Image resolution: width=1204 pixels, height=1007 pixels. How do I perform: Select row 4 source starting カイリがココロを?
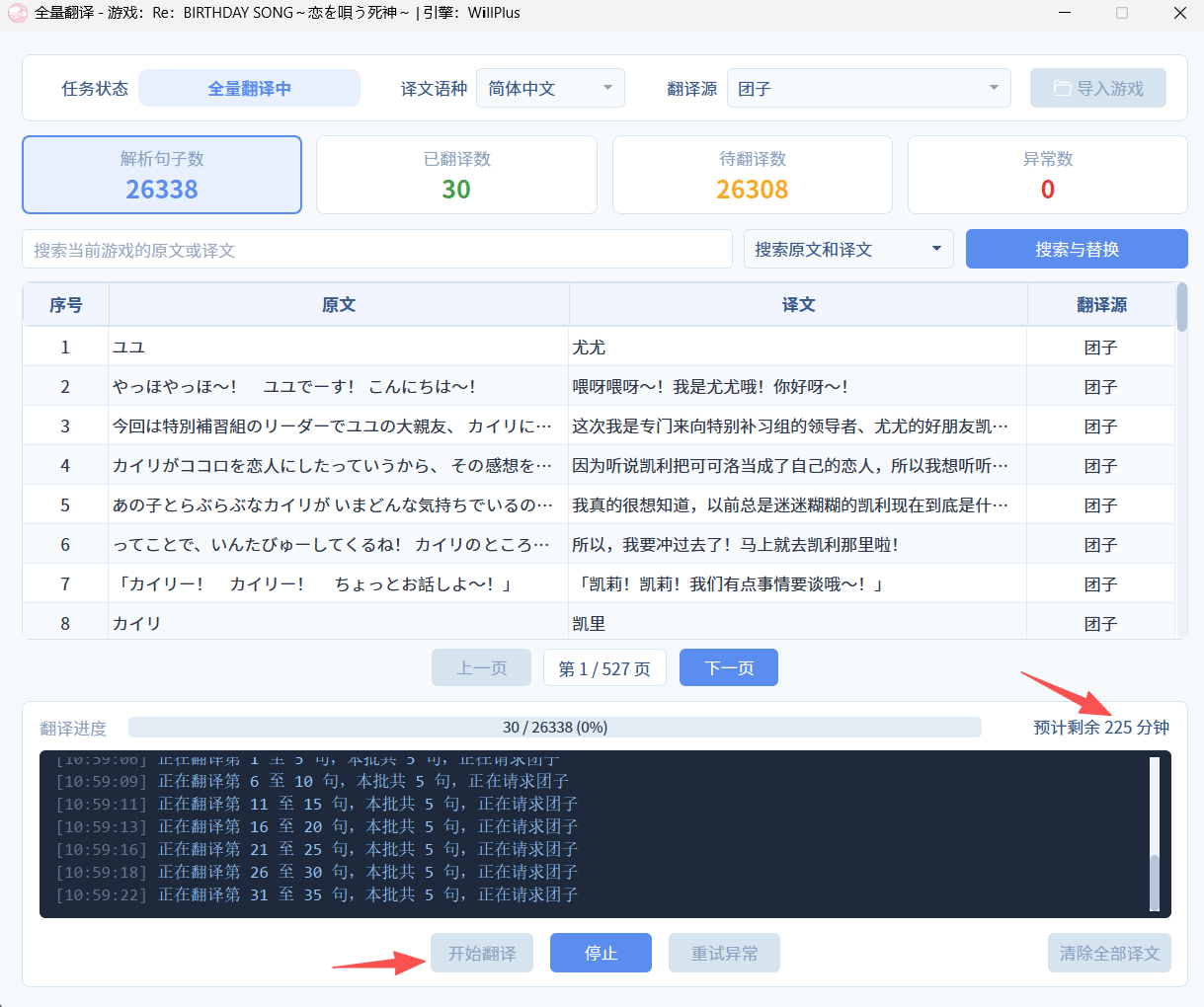[x=339, y=465]
